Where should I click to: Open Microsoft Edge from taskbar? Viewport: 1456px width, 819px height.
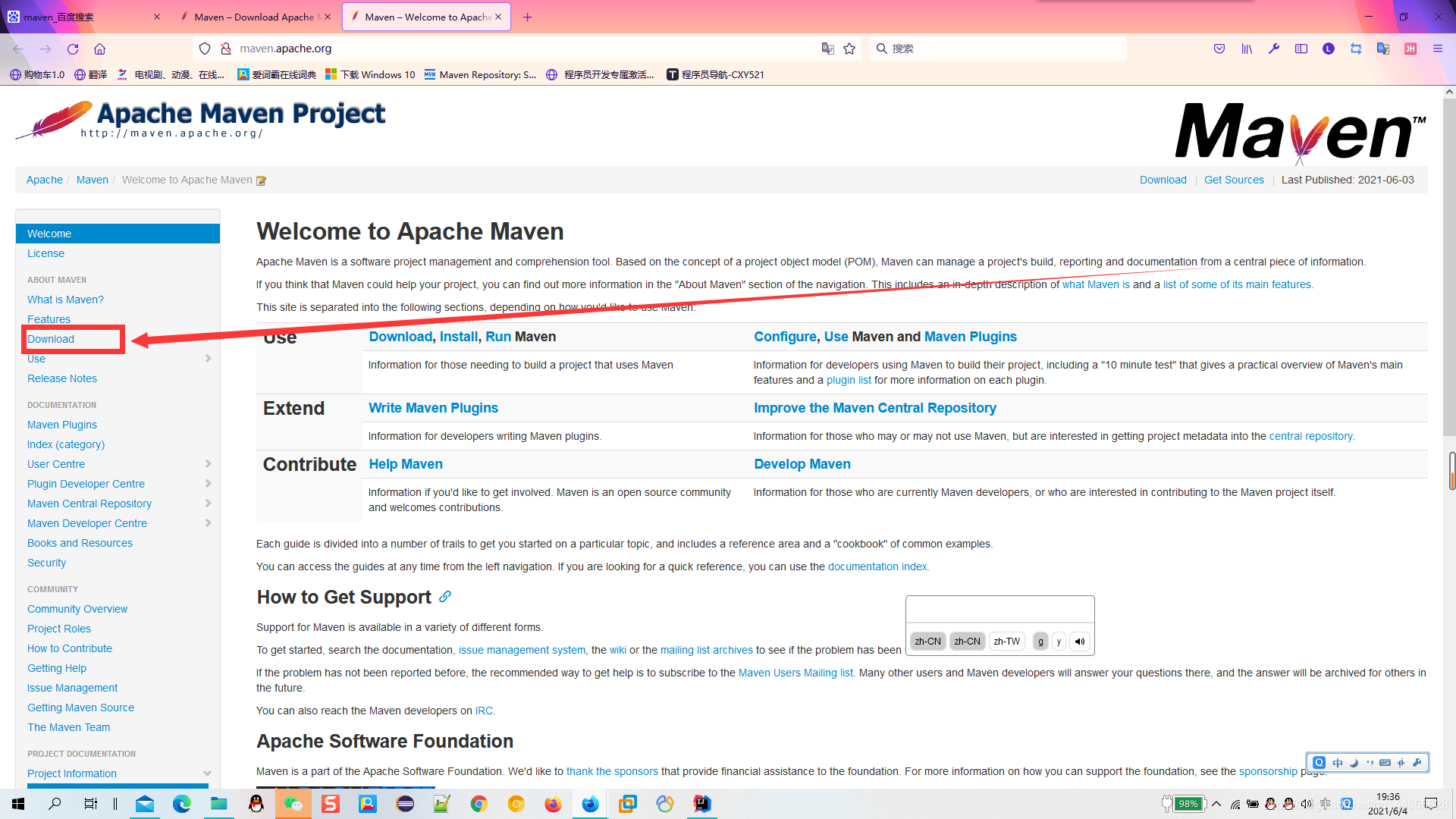click(x=182, y=804)
